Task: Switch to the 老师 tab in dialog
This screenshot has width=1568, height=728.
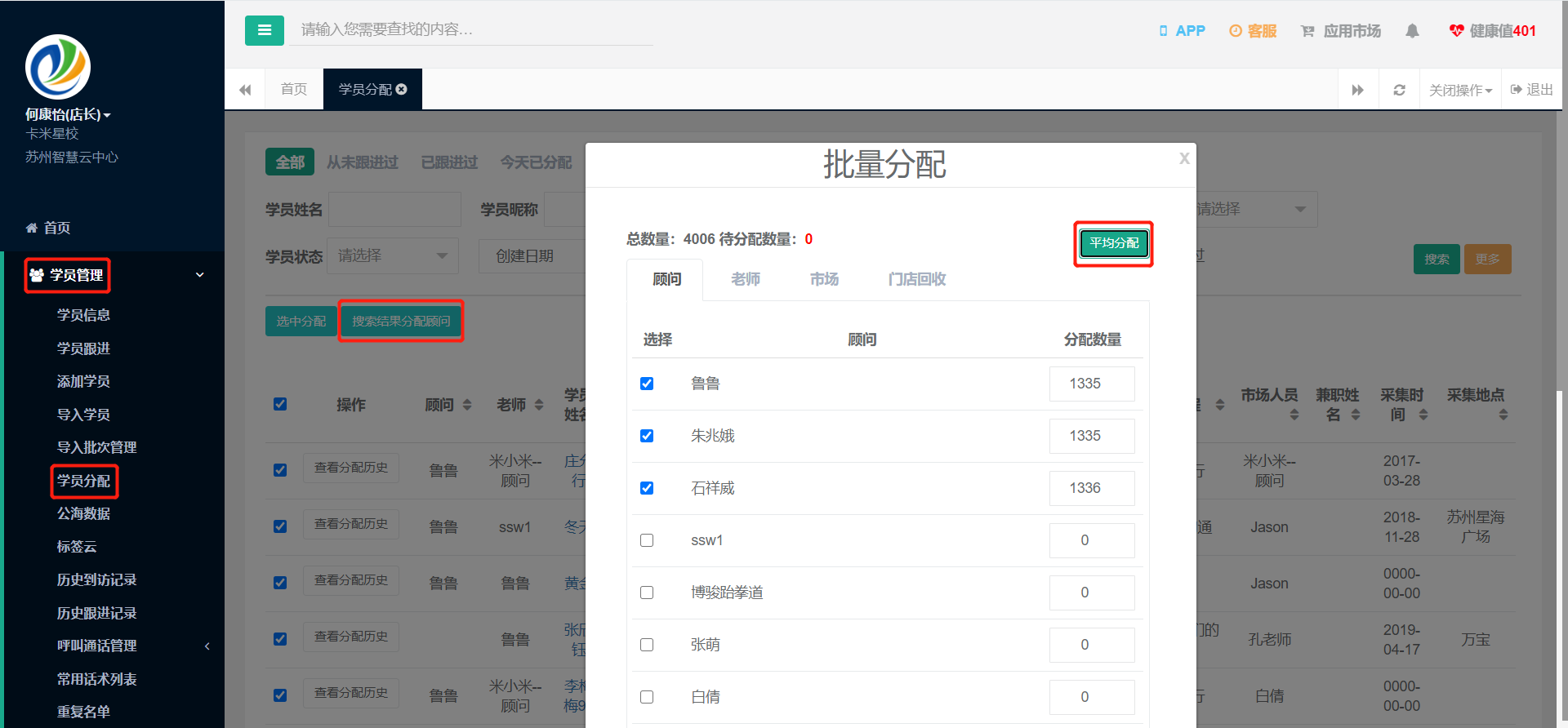Action: [x=746, y=279]
